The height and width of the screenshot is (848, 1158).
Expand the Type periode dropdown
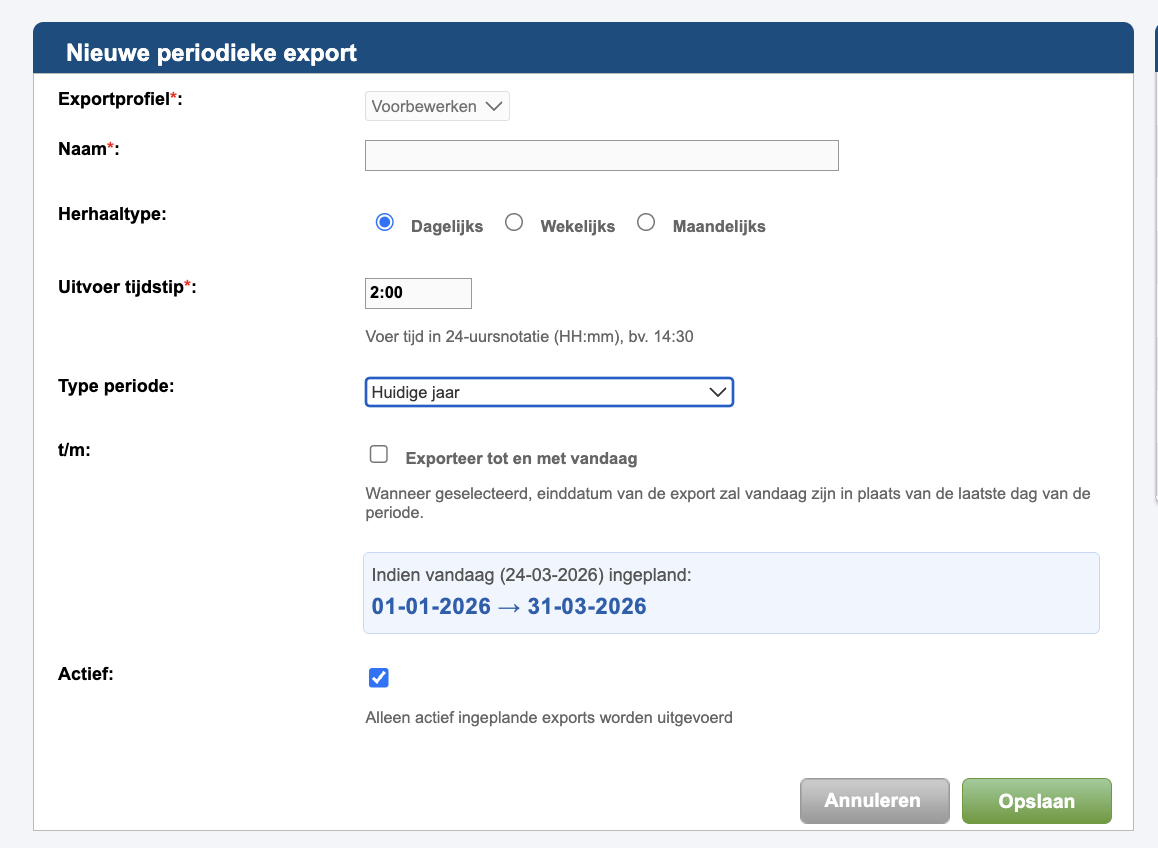tap(549, 392)
